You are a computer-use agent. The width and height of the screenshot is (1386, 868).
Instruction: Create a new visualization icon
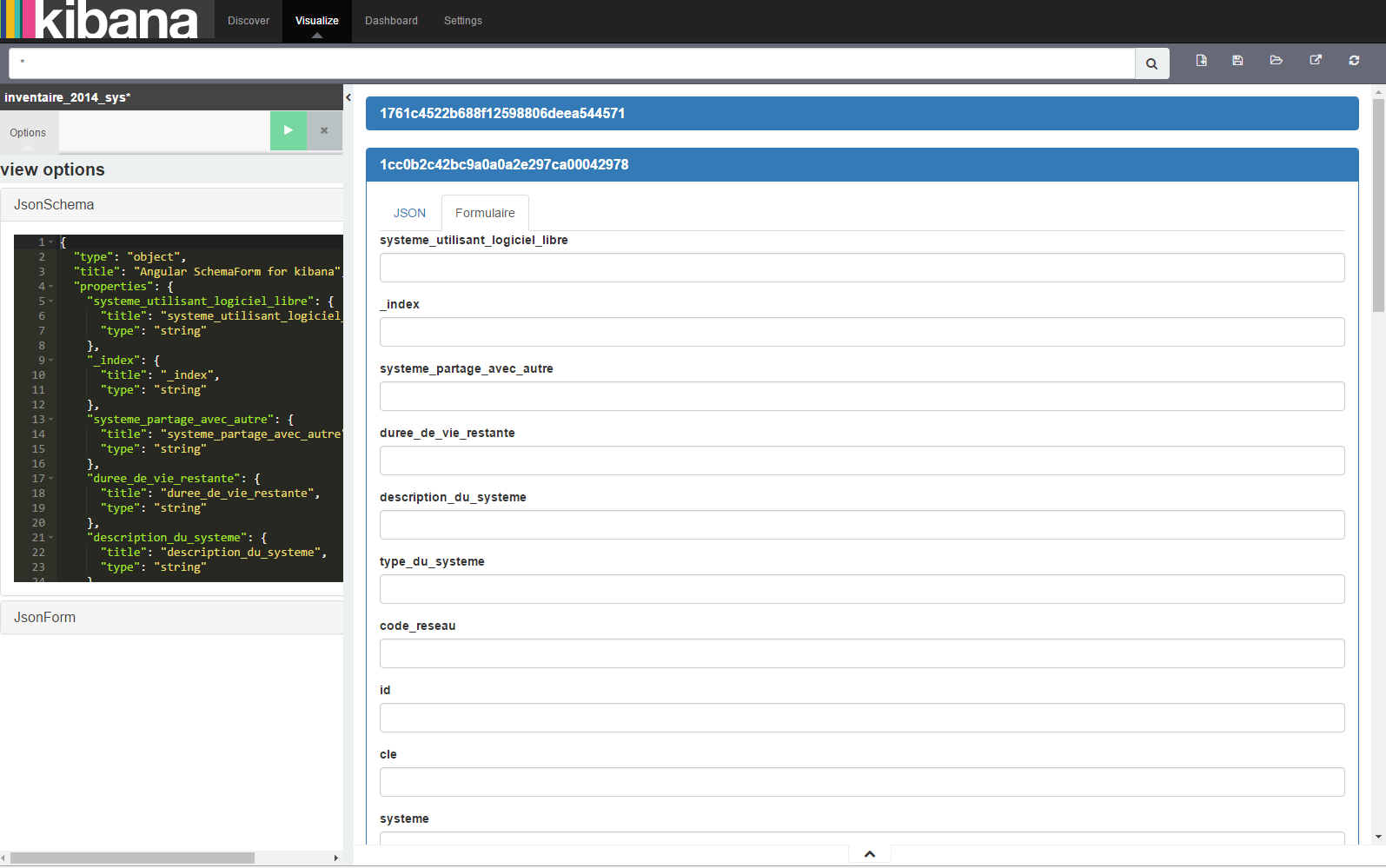tap(1201, 61)
